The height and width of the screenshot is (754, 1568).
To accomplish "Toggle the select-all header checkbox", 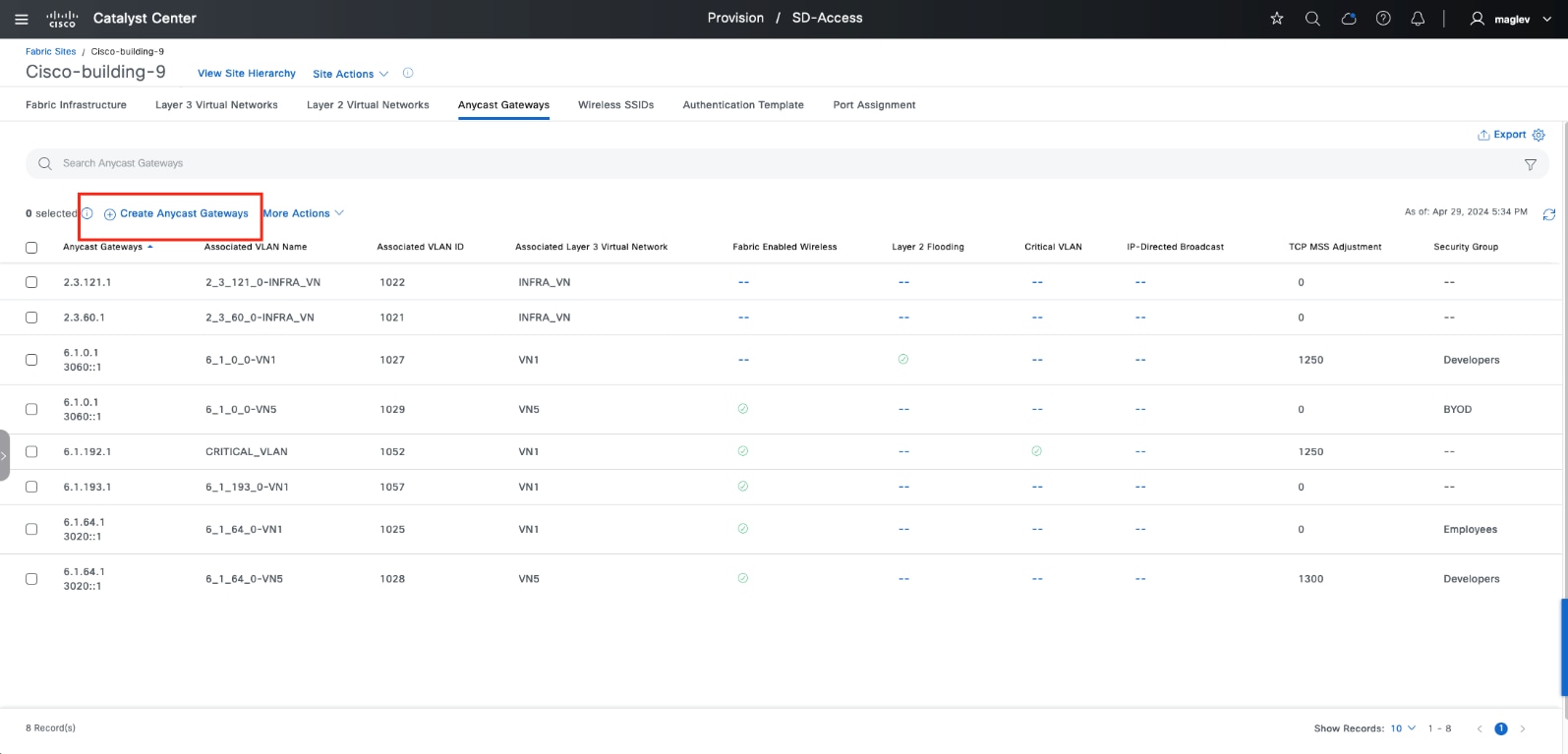I will 31,248.
